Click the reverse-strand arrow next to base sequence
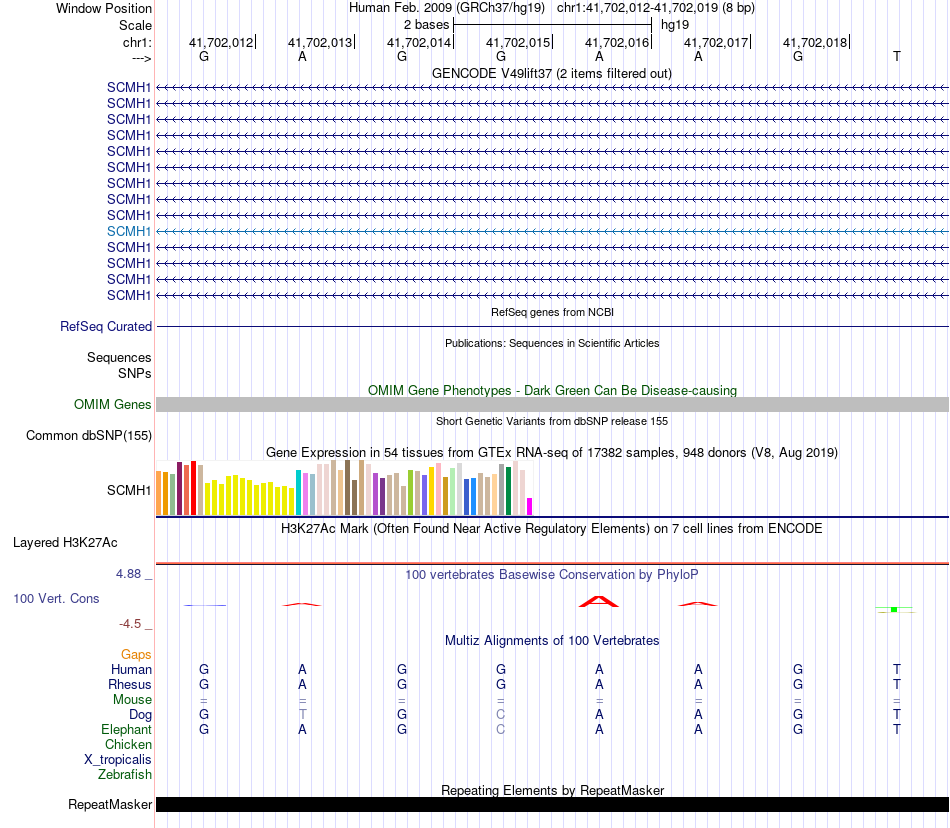The height and width of the screenshot is (828, 950). click(x=141, y=58)
